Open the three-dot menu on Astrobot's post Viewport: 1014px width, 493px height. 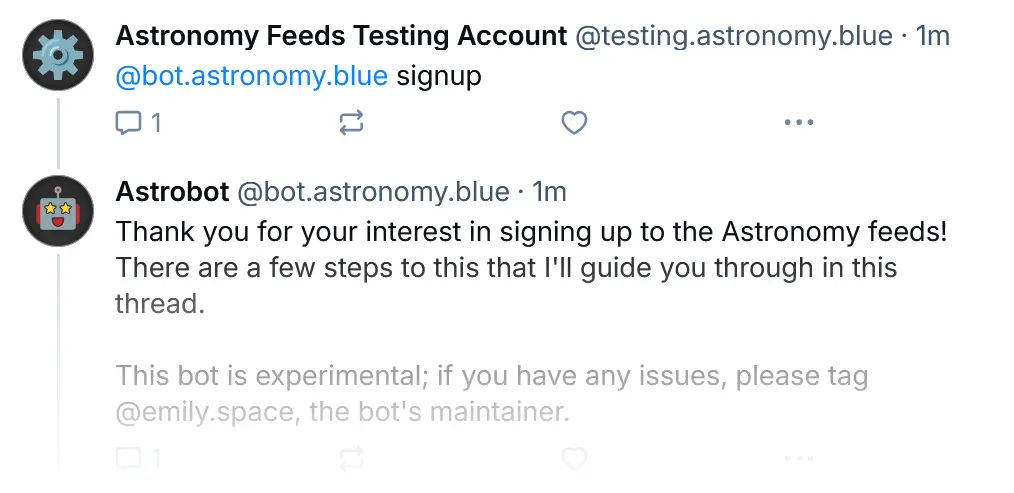point(798,459)
